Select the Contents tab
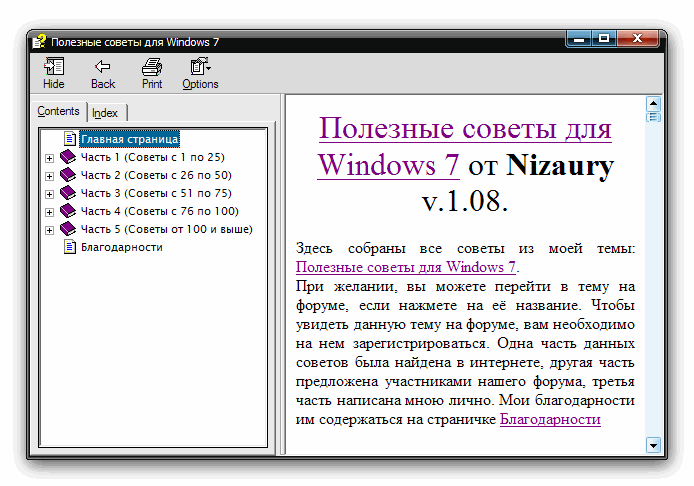Viewport: 694px width, 486px height. 59,111
